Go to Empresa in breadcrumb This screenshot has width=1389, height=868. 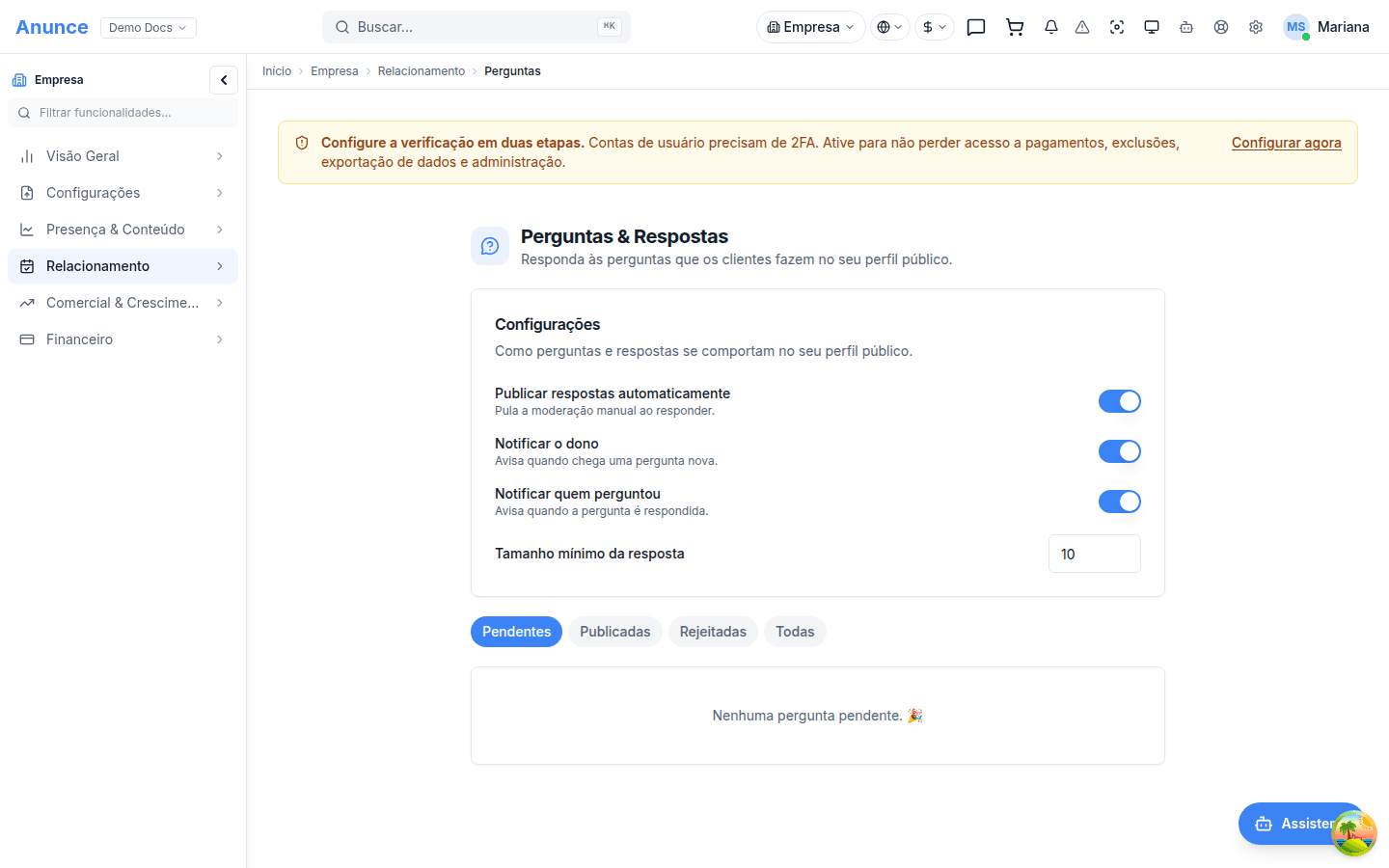pos(335,71)
